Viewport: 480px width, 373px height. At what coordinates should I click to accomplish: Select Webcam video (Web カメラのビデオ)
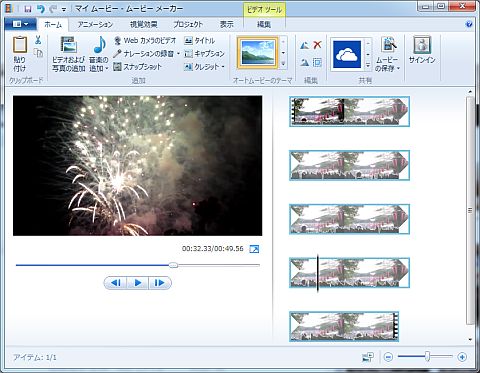click(x=144, y=41)
